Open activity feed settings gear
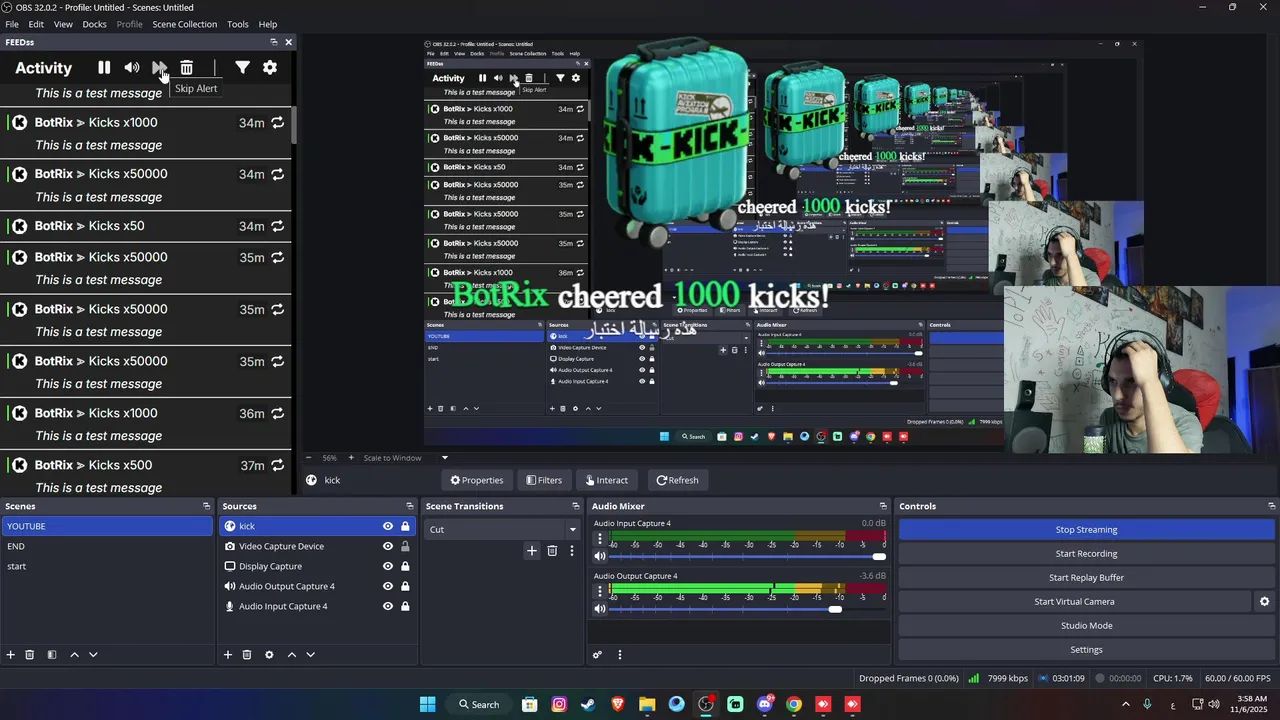 [x=270, y=67]
